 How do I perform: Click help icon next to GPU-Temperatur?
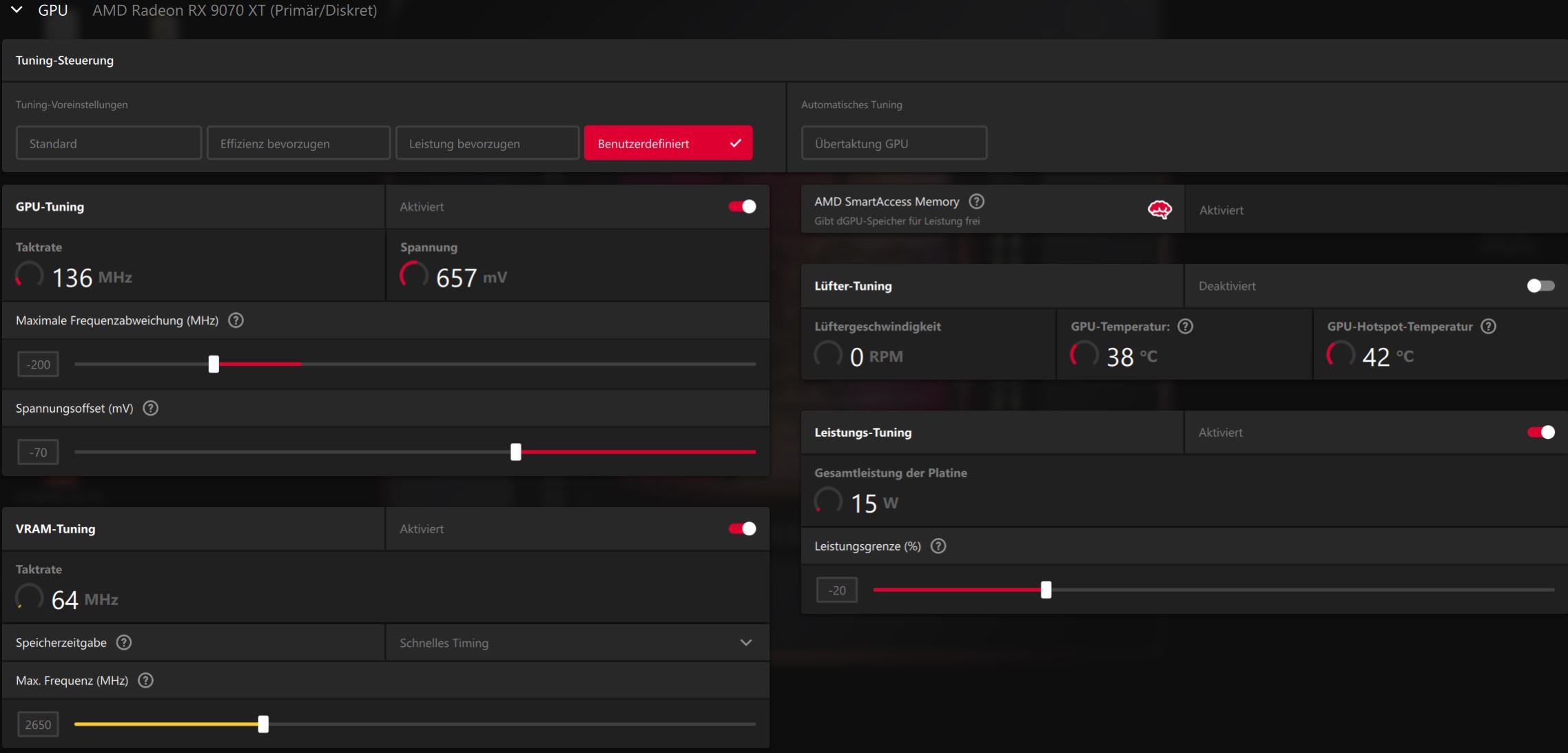[x=1185, y=327]
